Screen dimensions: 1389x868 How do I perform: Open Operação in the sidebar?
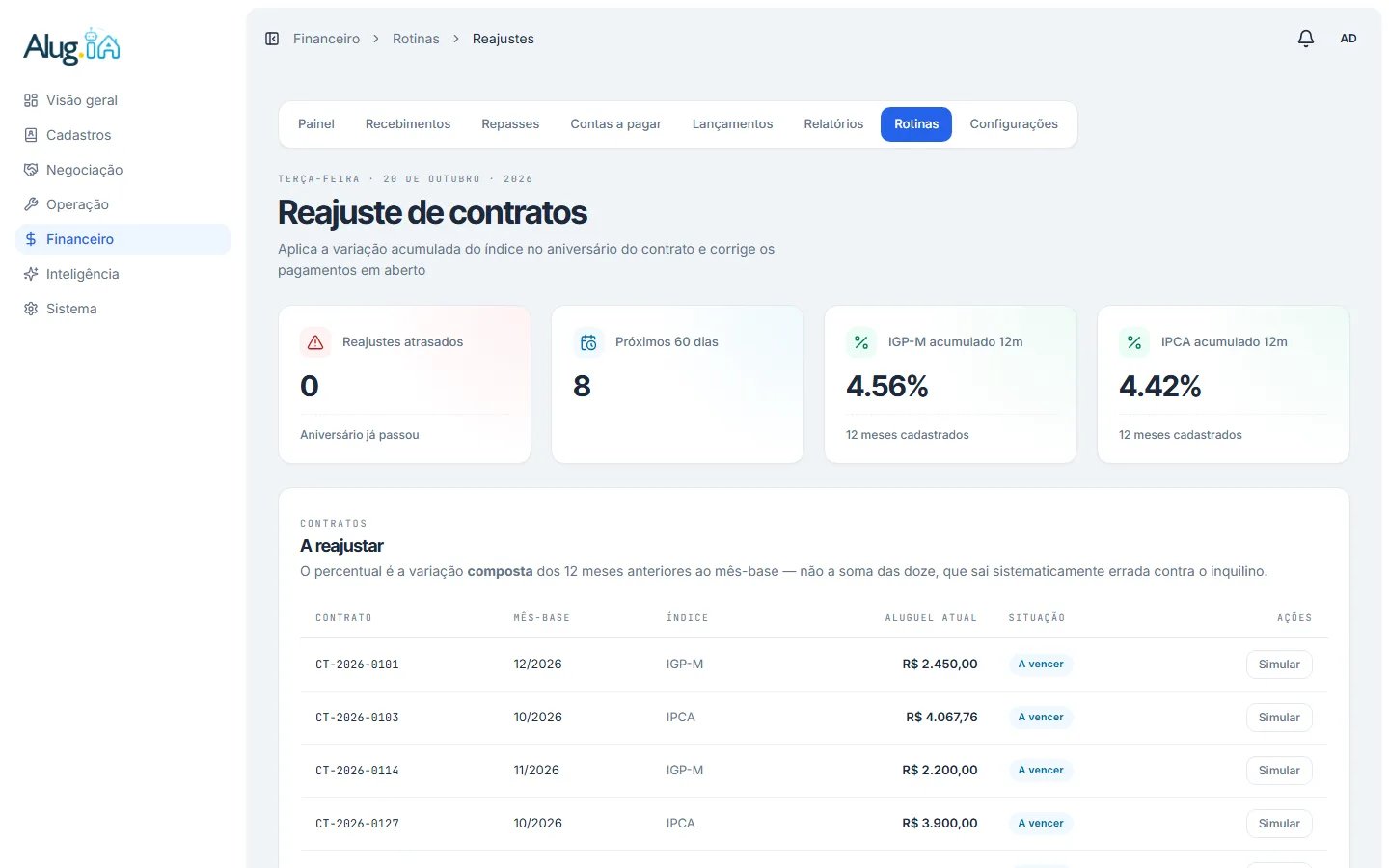123,204
